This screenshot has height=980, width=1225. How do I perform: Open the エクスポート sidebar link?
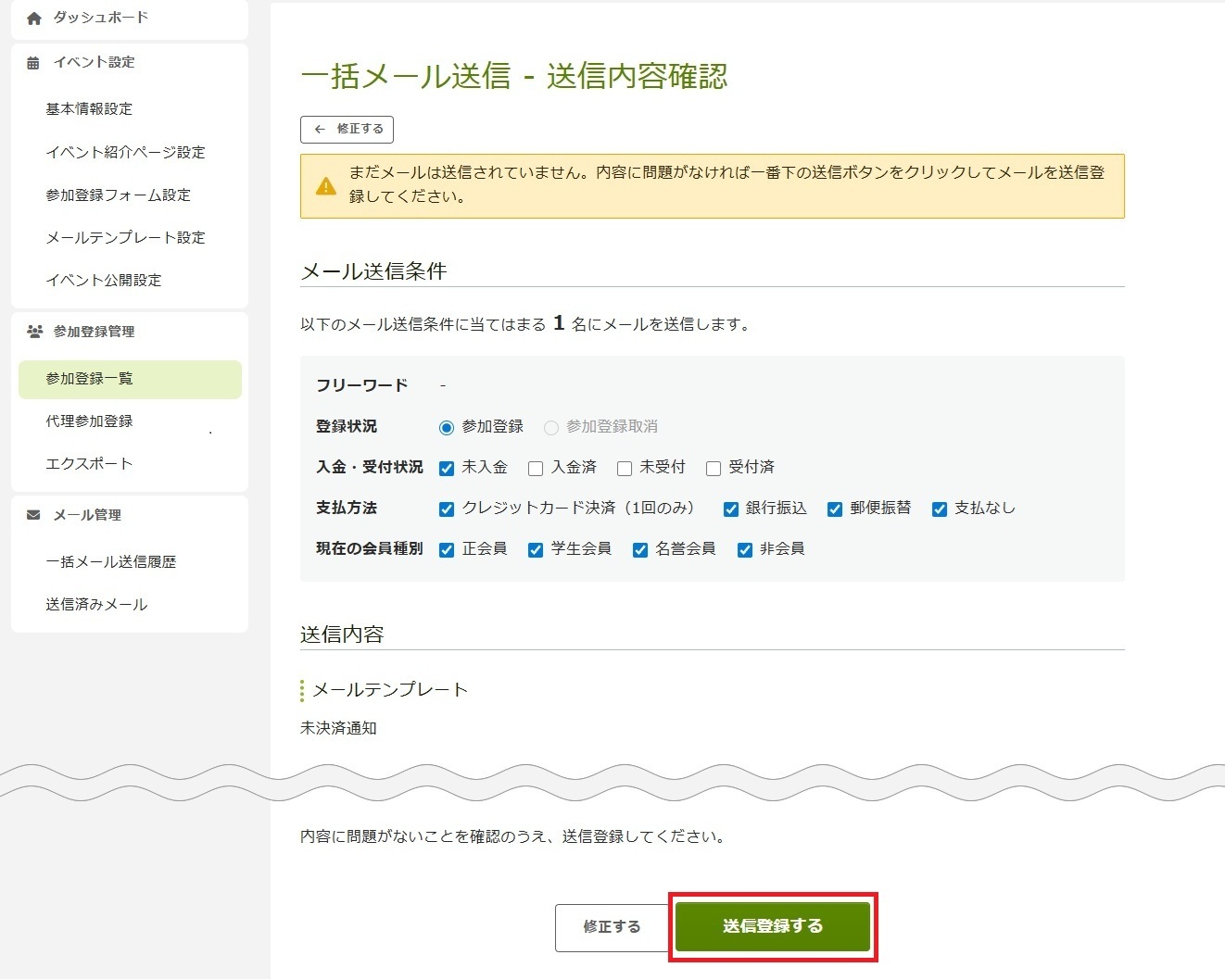tap(89, 464)
